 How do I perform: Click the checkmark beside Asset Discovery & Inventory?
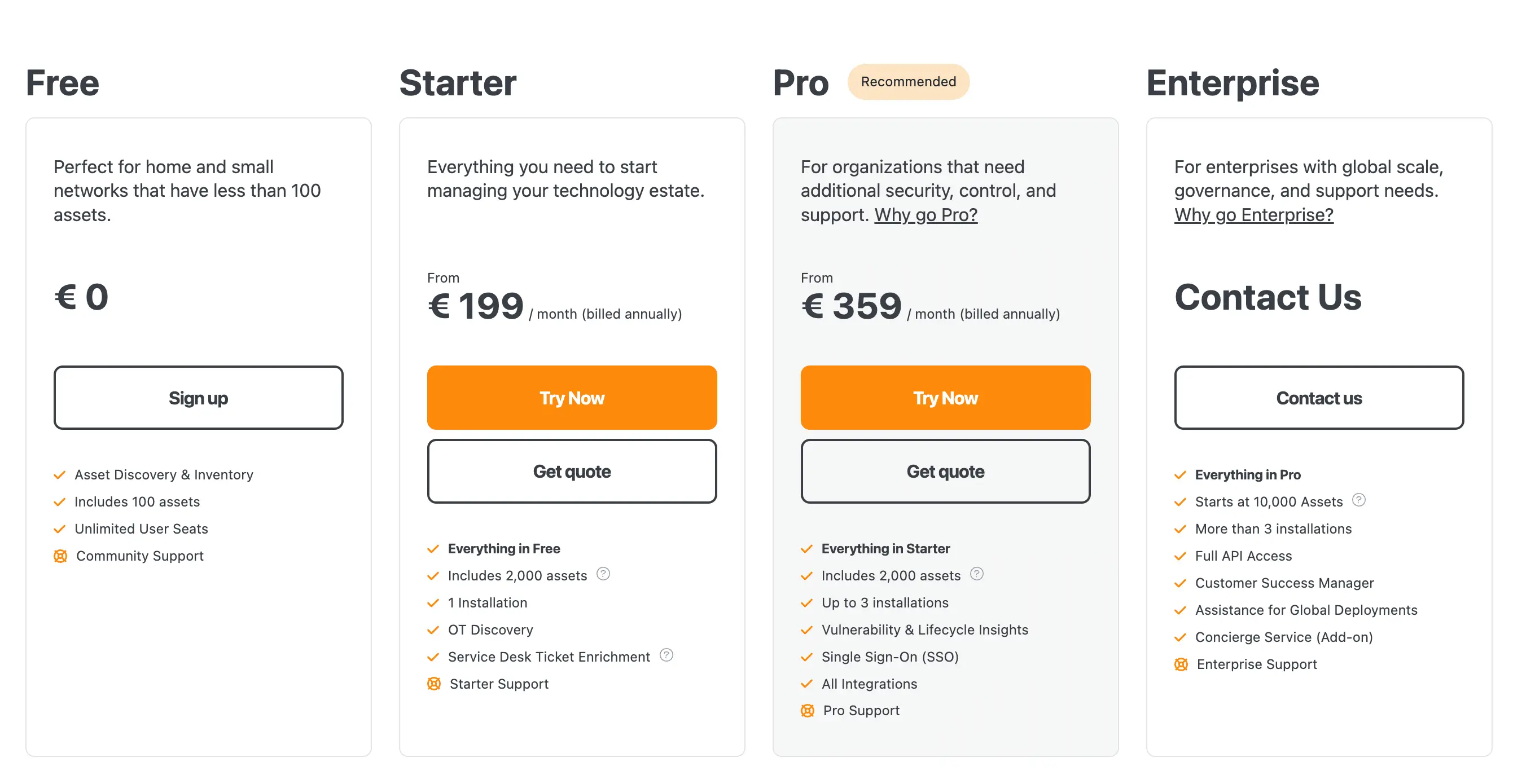[x=60, y=475]
